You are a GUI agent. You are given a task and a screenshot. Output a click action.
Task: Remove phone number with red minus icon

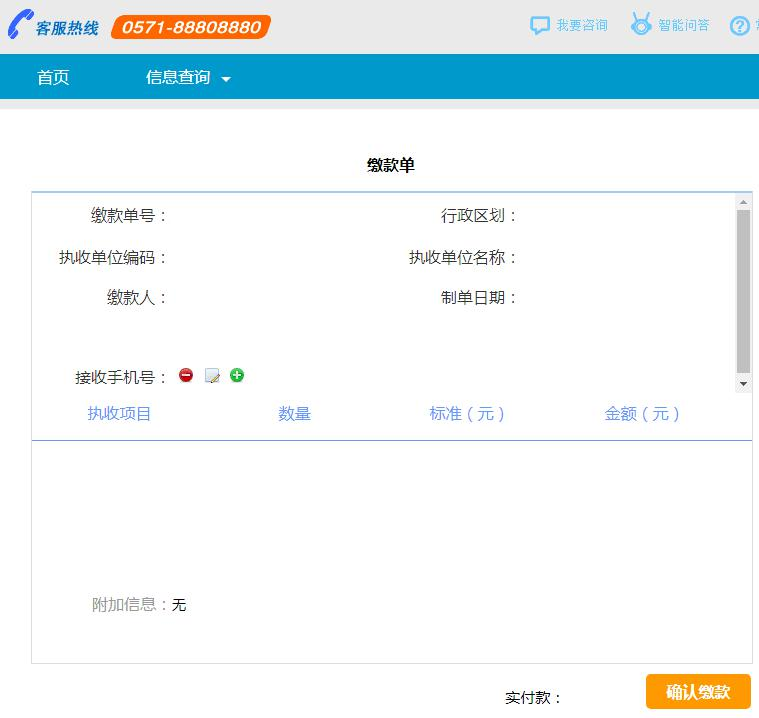click(x=186, y=376)
